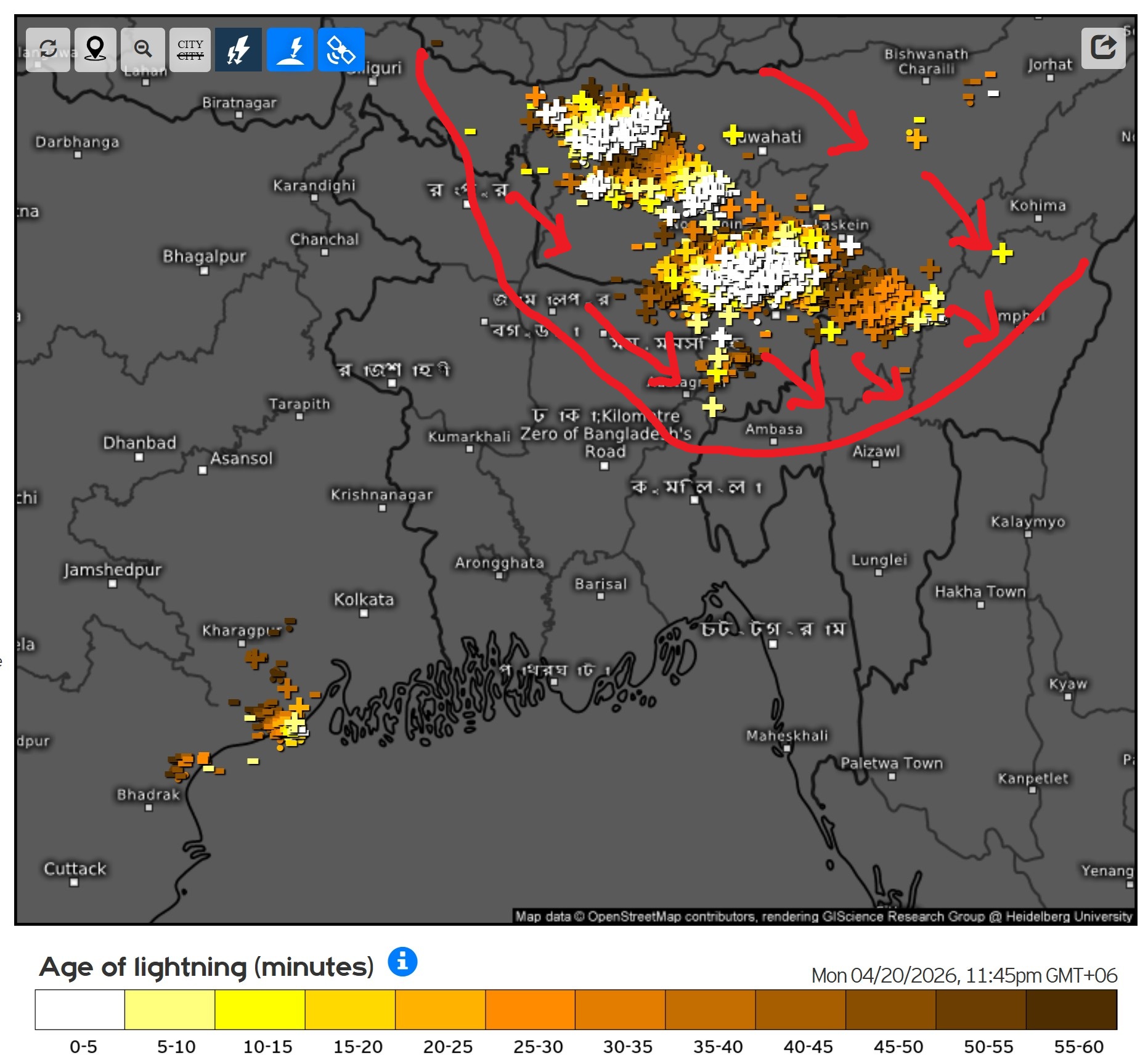Toggle city labels with the CITY button
1148x1059 pixels.
[x=190, y=49]
